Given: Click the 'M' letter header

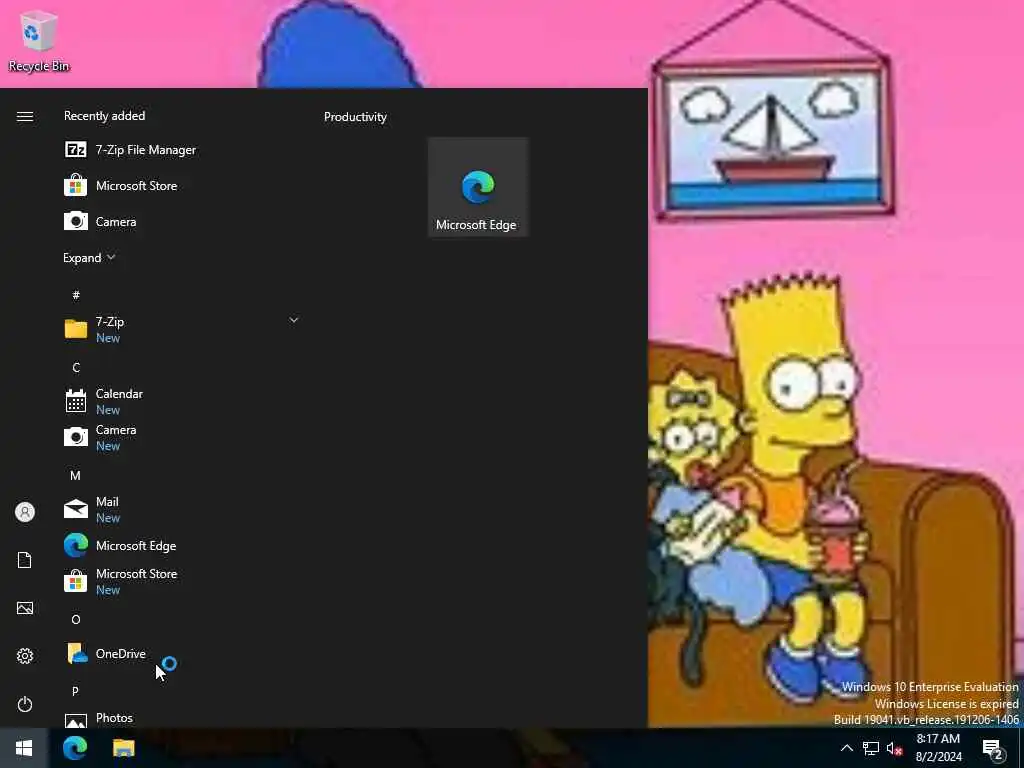Looking at the screenshot, I should click(x=76, y=475).
